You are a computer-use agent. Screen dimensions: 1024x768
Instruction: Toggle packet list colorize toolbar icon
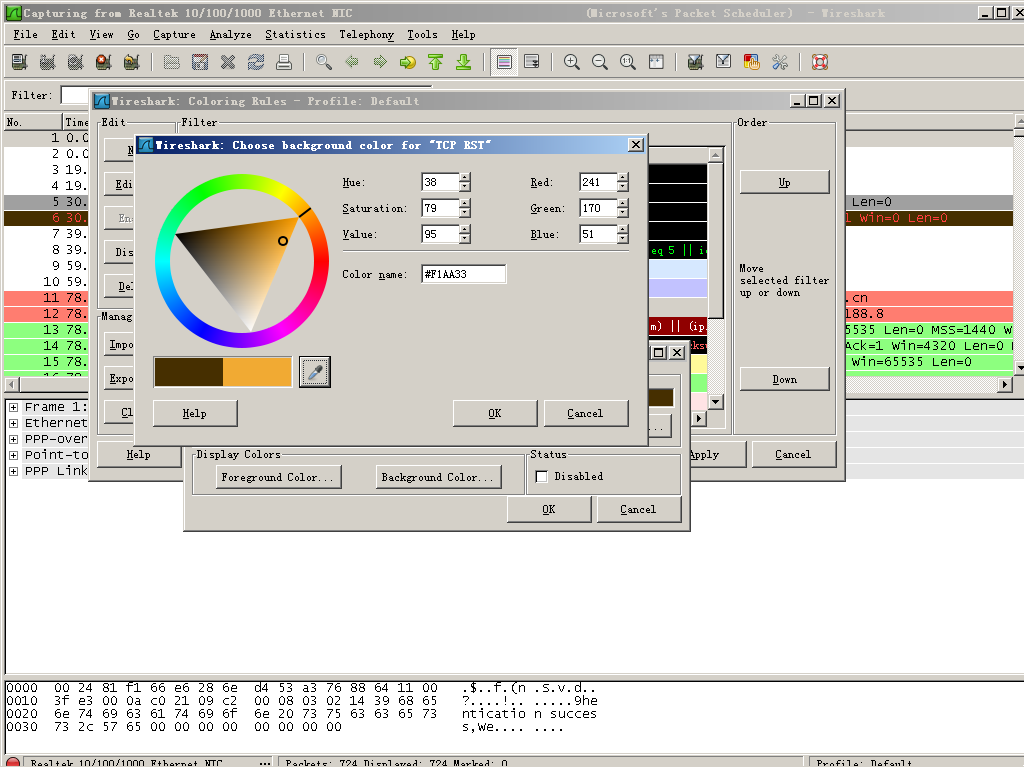[x=504, y=62]
